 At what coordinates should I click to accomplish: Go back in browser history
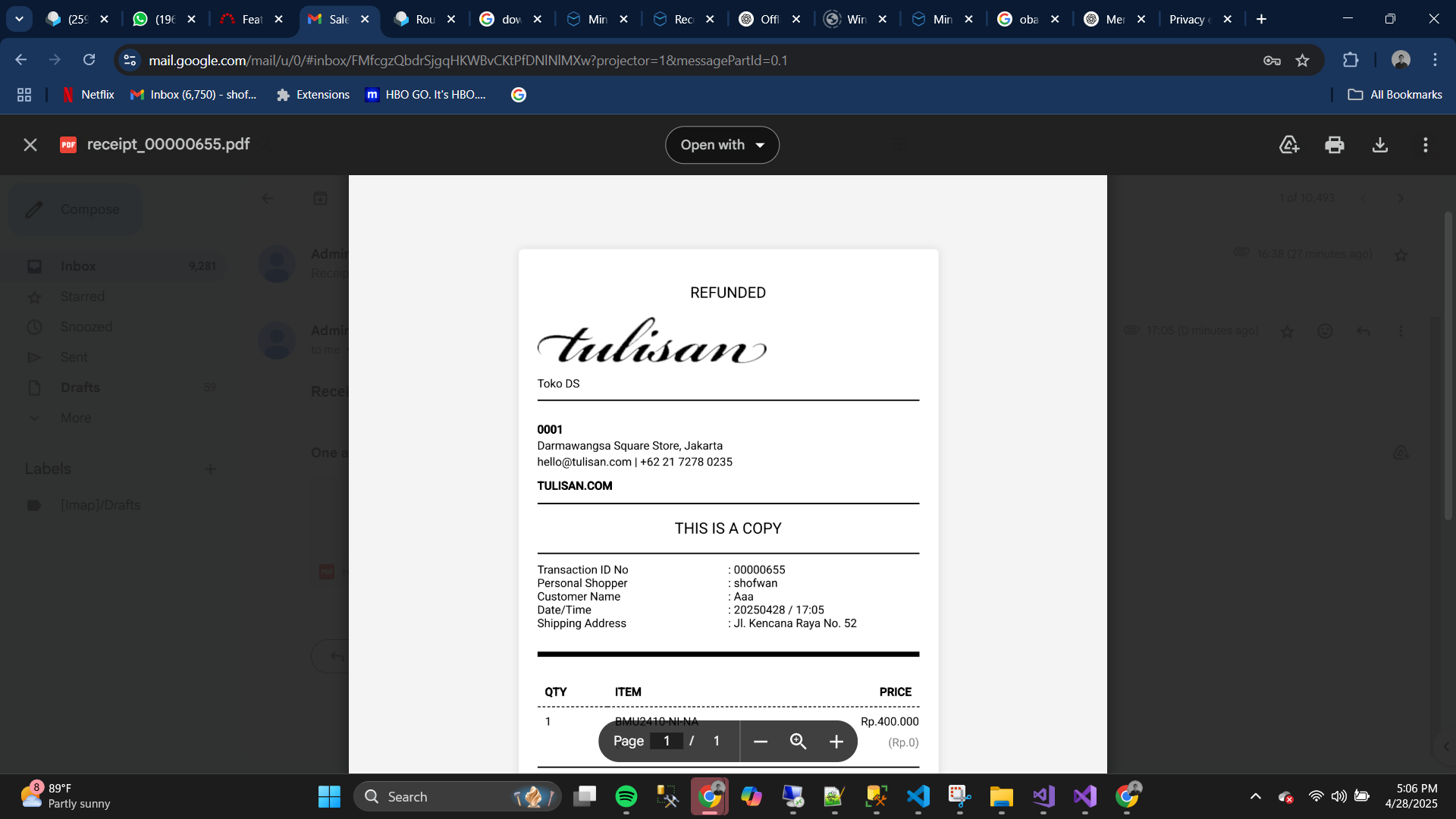(21, 60)
